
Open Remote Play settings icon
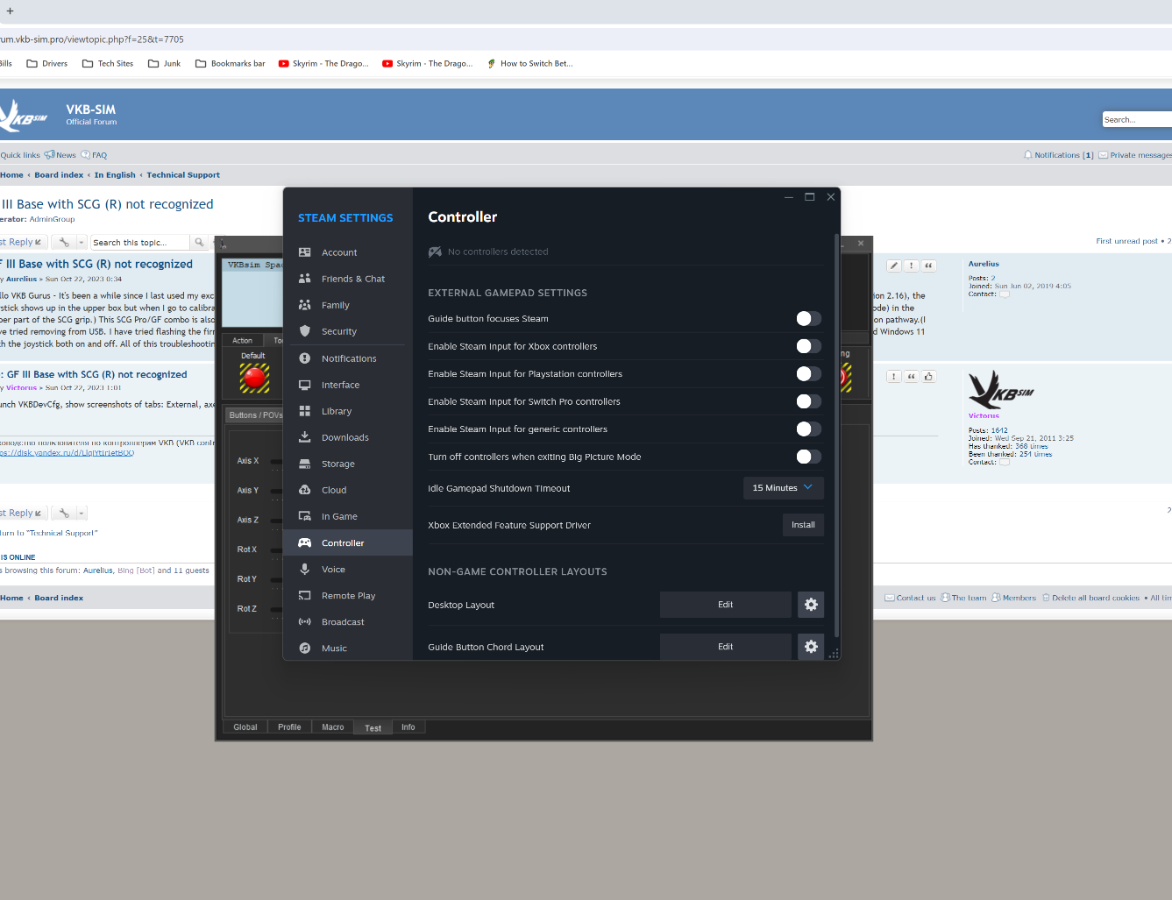pos(304,596)
